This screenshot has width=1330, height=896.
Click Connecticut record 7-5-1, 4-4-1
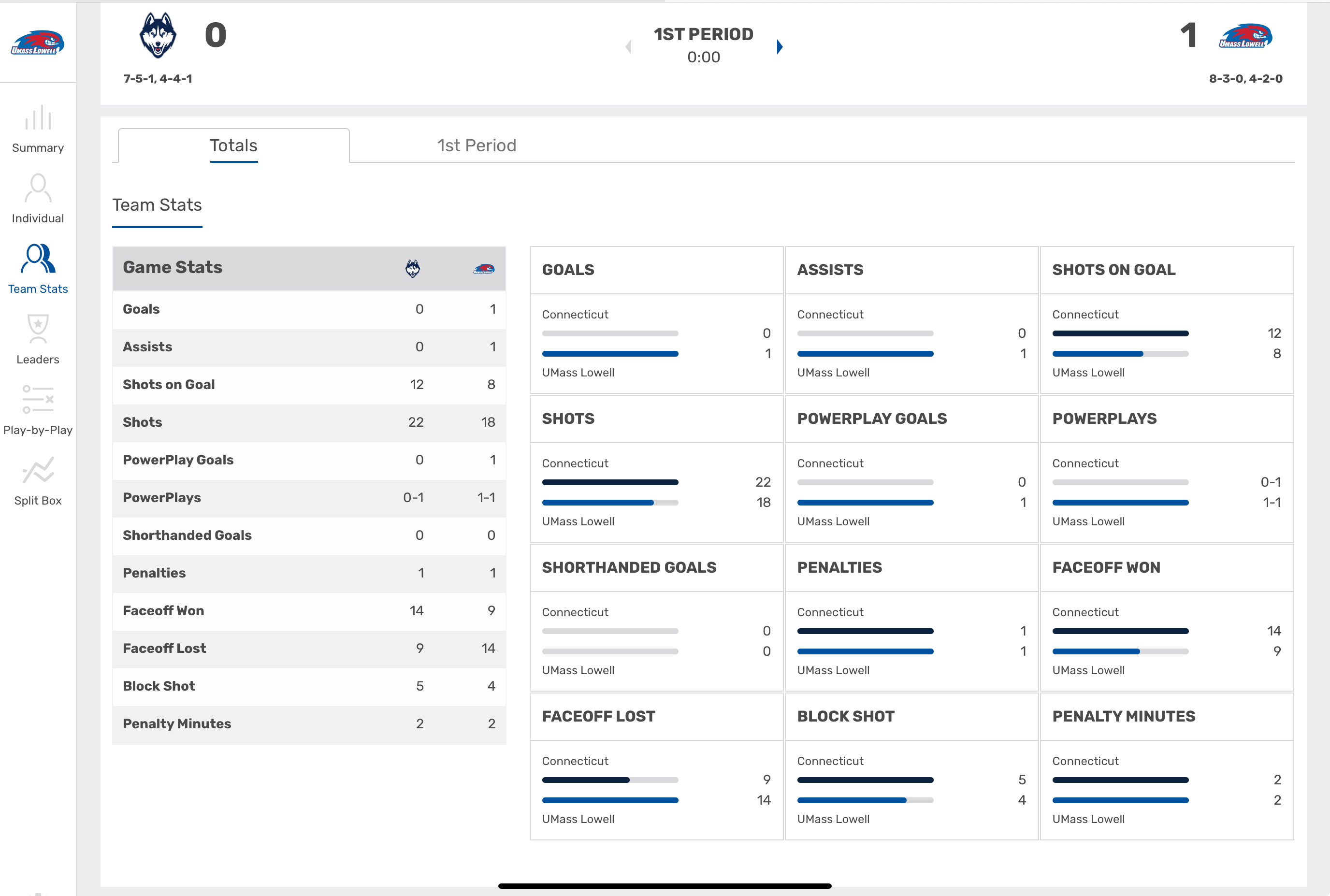tap(158, 79)
